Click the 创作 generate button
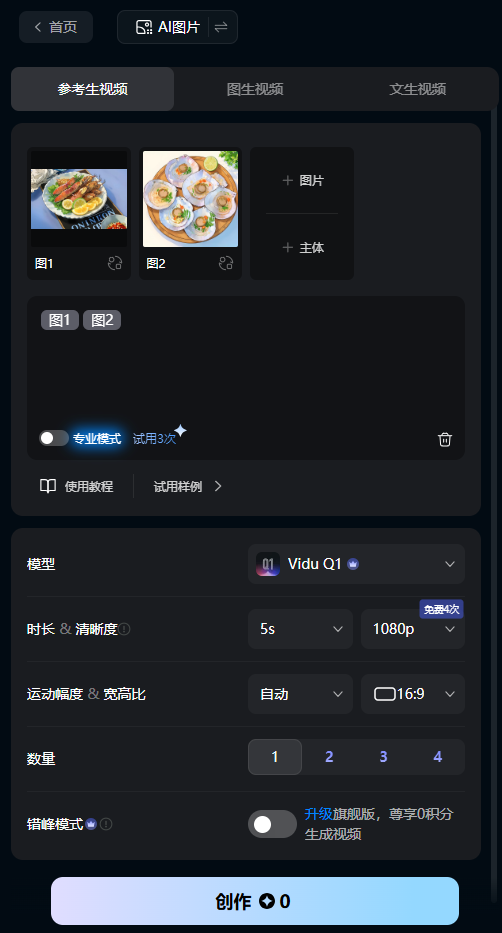Viewport: 502px width, 933px height. [255, 901]
